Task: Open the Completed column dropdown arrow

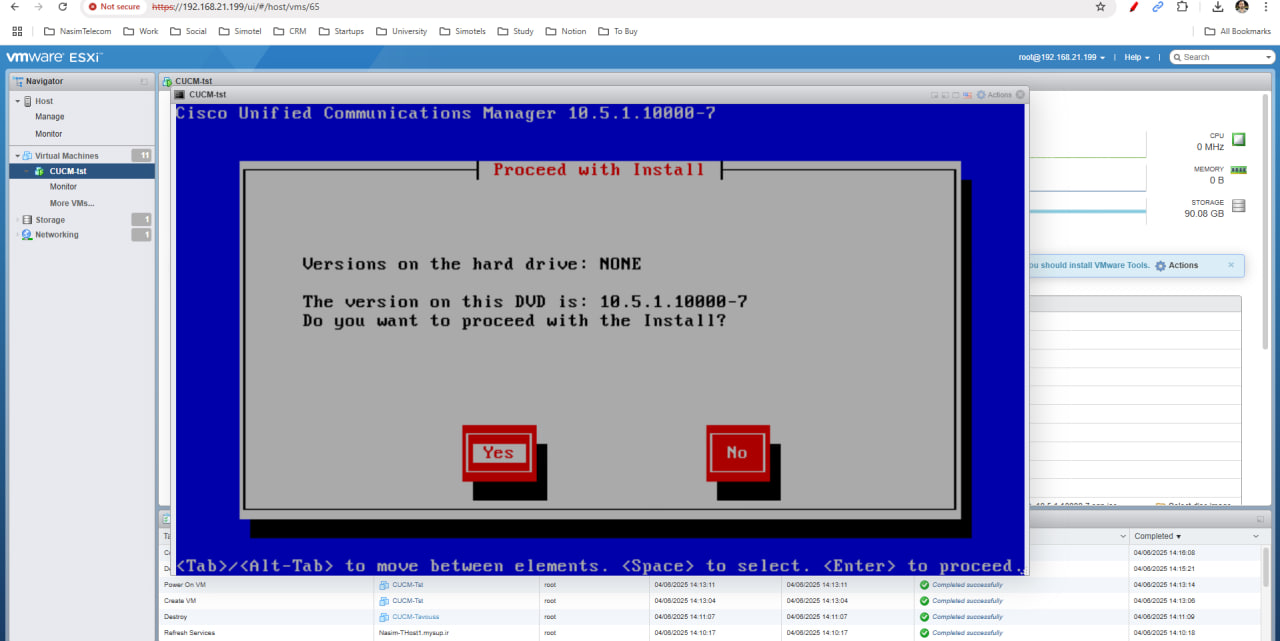Action: [1256, 537]
